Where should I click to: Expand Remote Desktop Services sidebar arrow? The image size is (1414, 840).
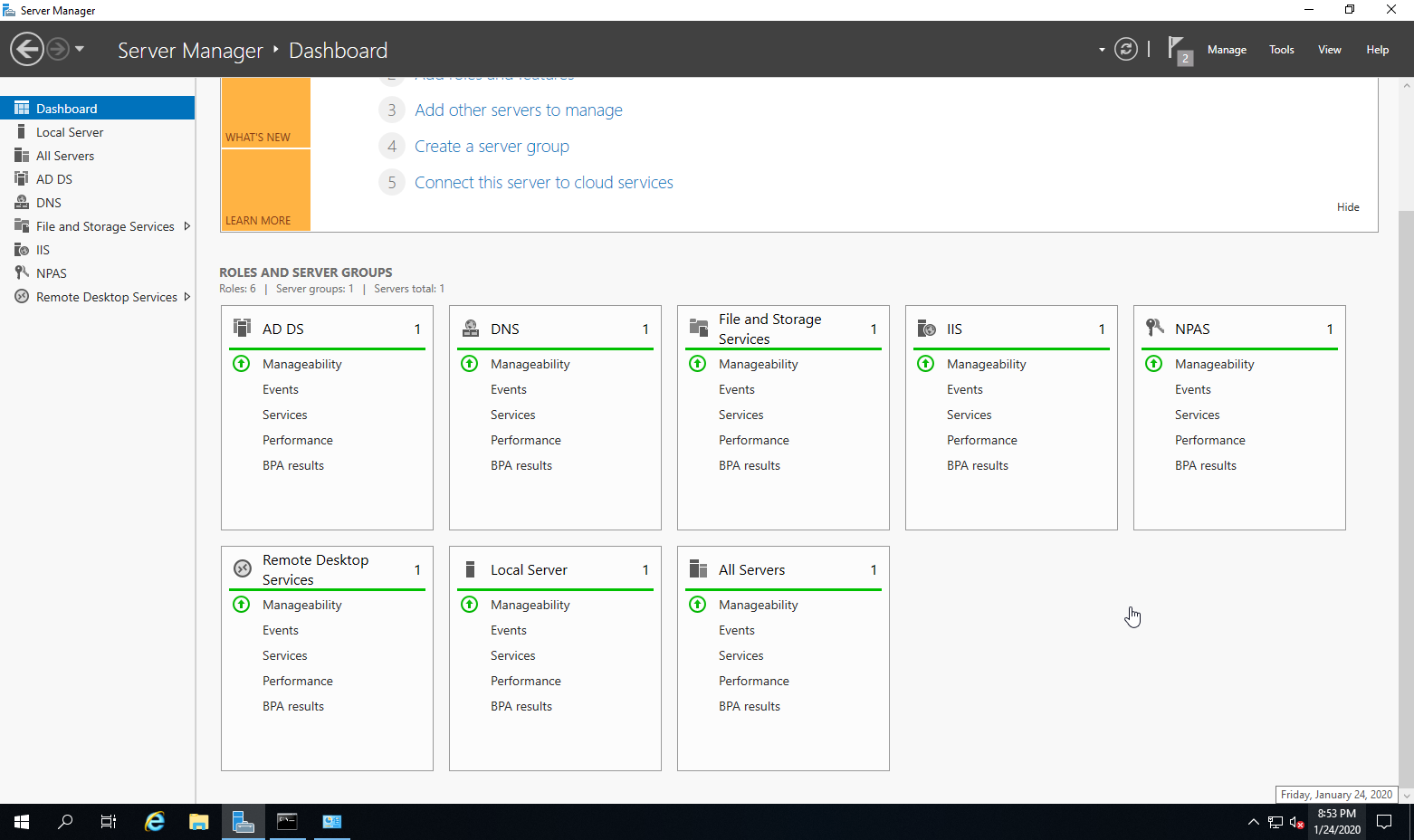click(187, 297)
